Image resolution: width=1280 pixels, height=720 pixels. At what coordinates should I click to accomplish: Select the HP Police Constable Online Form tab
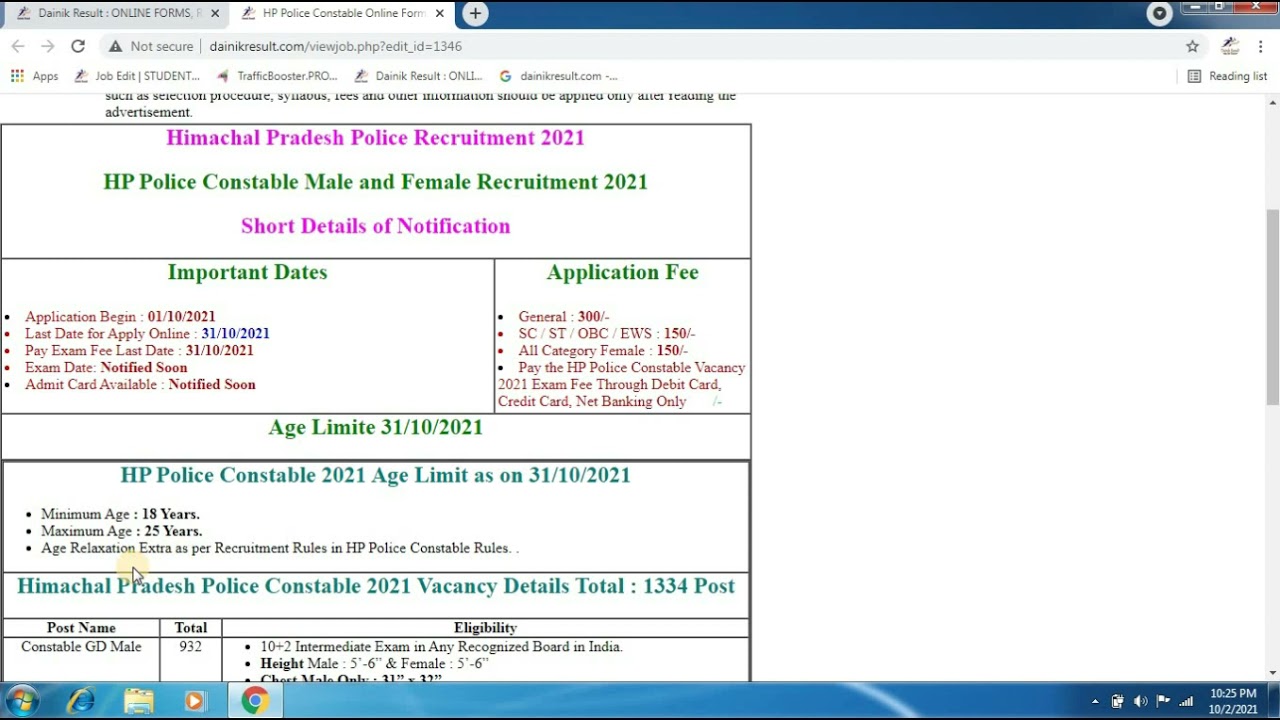(x=340, y=14)
